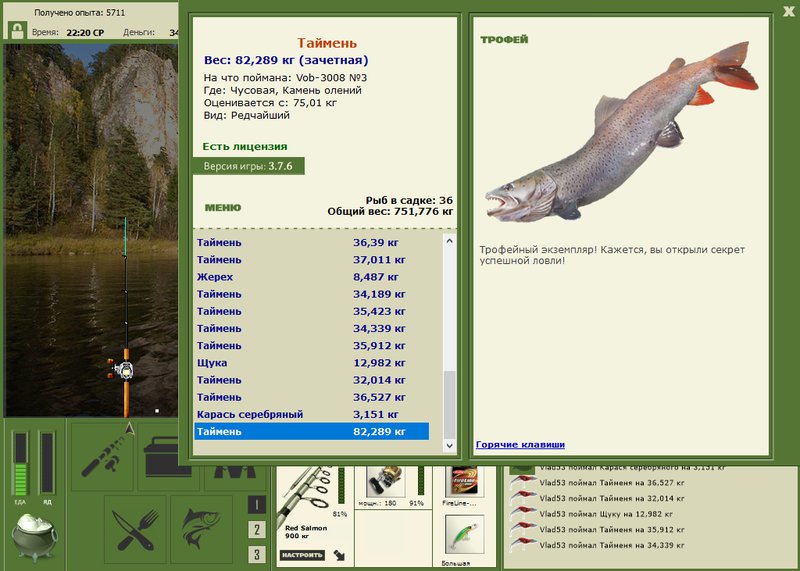Click the lure icon beside Тайменя 32,014 message
The image size is (800, 571).
pyautogui.click(x=523, y=498)
